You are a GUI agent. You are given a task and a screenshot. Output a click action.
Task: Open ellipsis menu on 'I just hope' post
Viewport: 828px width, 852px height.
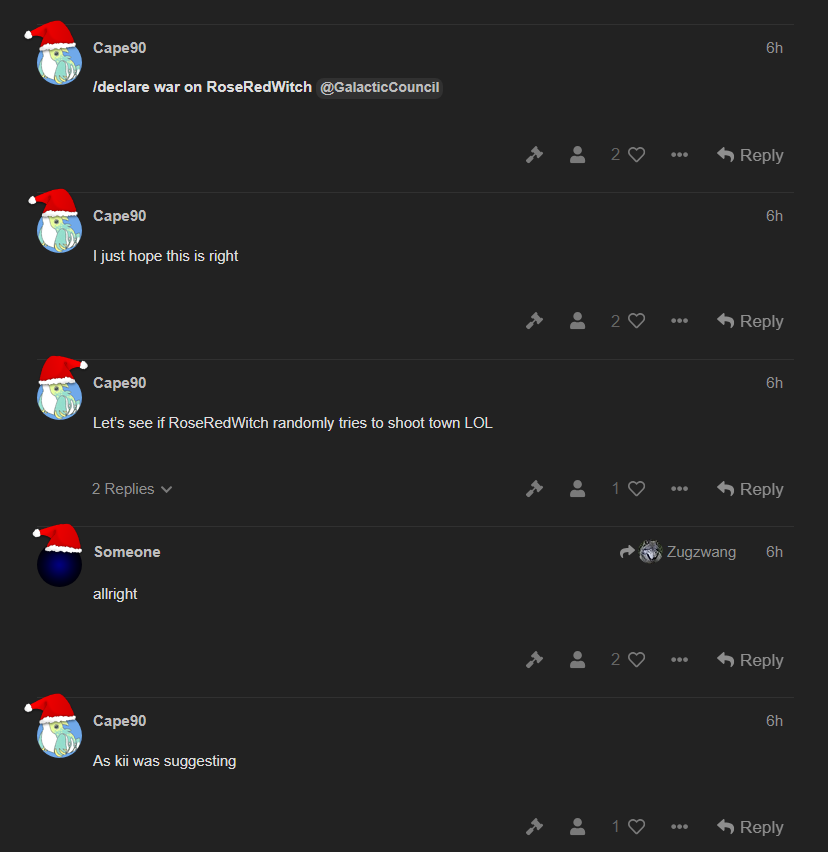679,321
